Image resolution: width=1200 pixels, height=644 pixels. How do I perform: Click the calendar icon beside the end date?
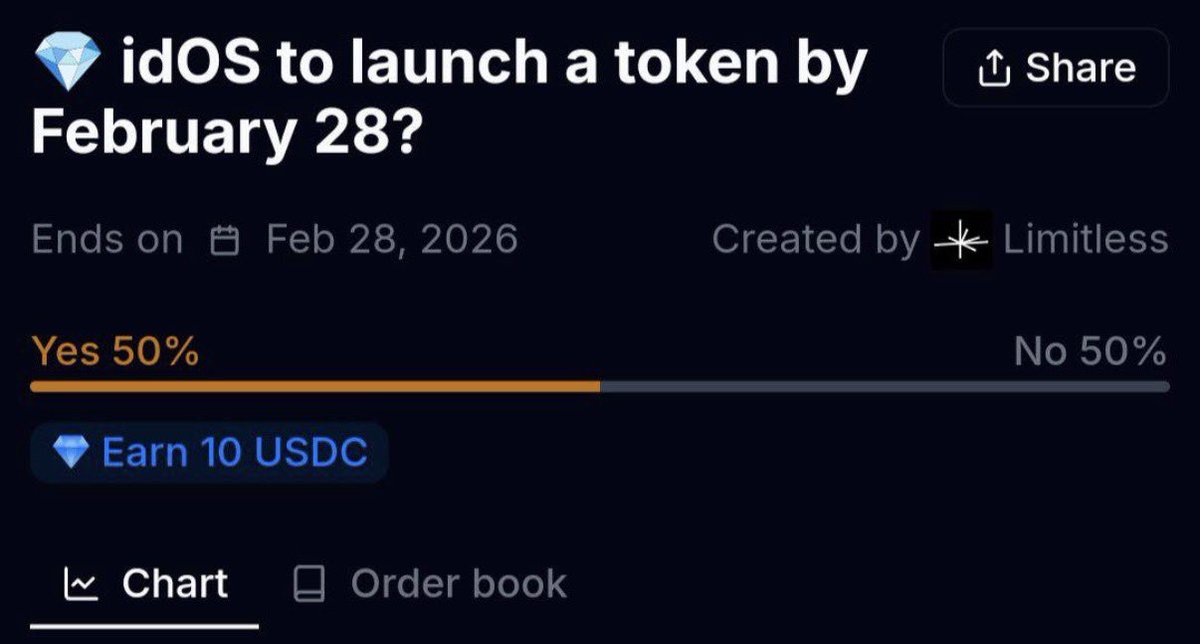[225, 240]
